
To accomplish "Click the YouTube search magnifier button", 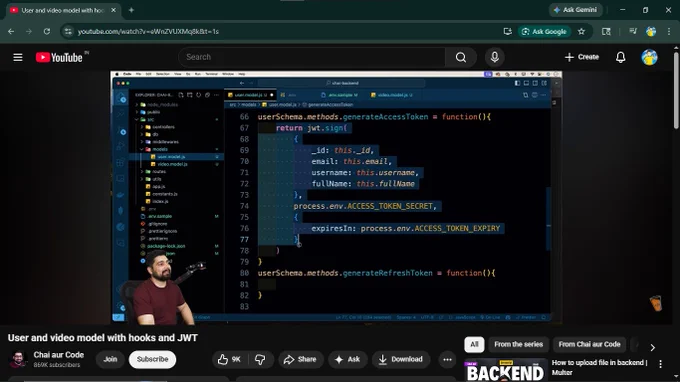I will (x=461, y=57).
